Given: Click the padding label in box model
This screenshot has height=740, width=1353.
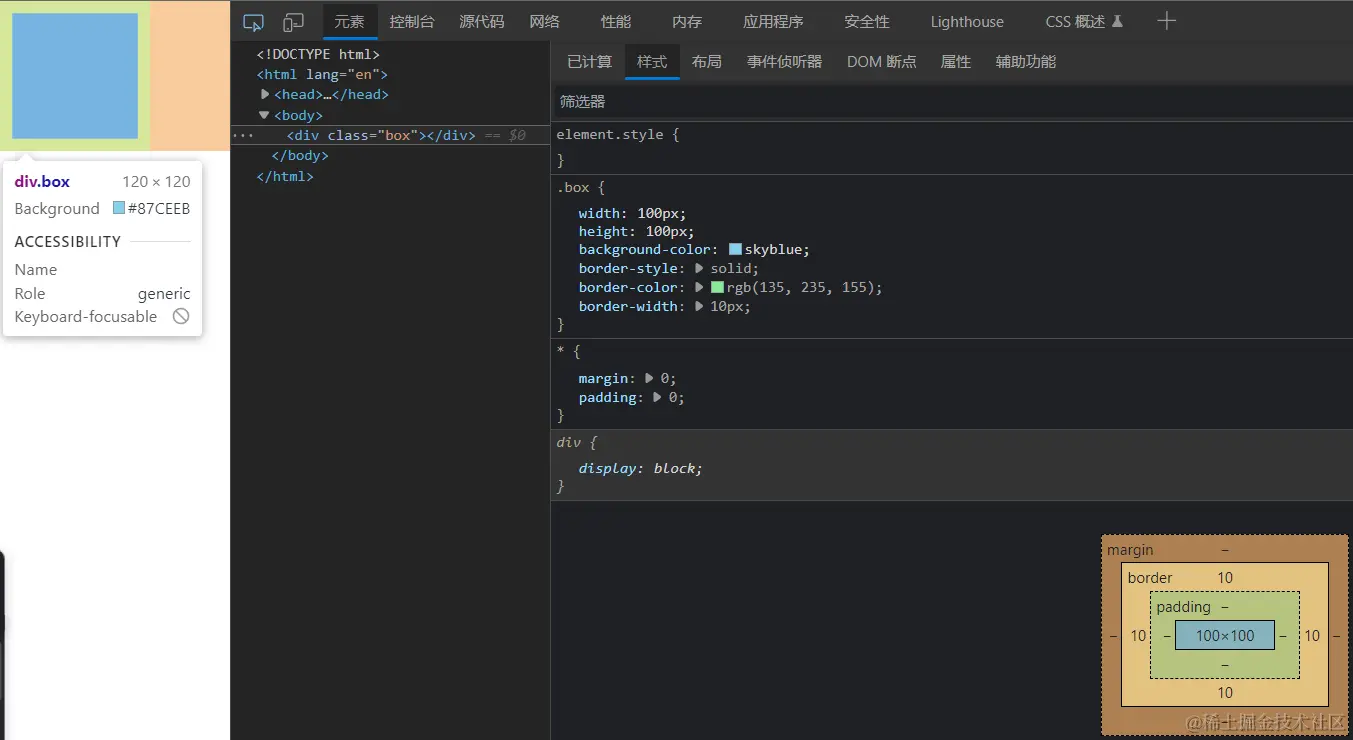Looking at the screenshot, I should [1183, 607].
